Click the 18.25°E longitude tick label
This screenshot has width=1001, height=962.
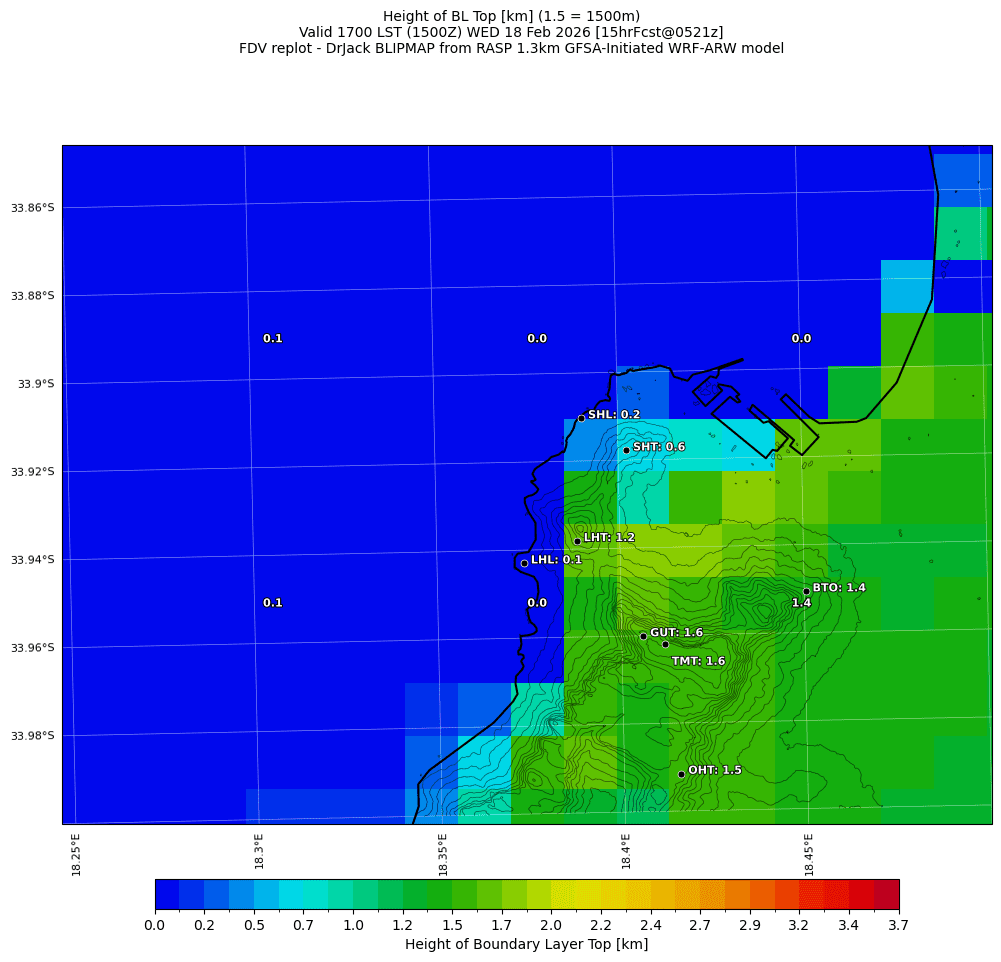tap(77, 853)
